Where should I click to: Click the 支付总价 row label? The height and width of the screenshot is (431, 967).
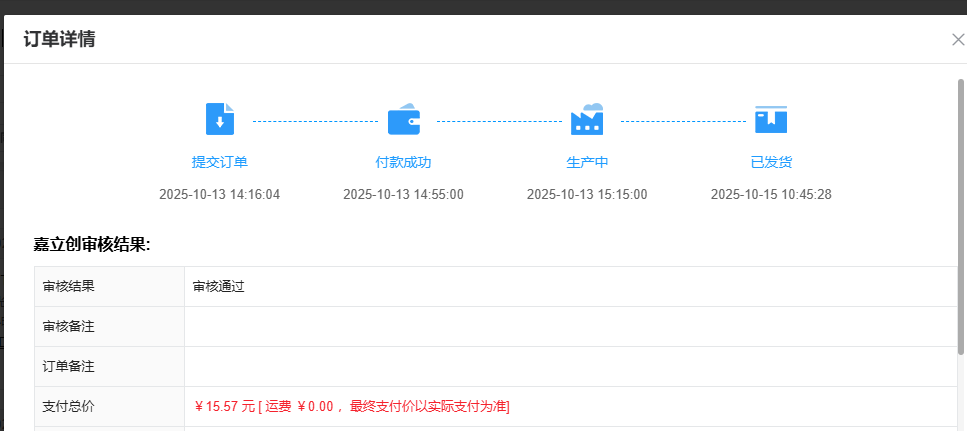pyautogui.click(x=69, y=407)
